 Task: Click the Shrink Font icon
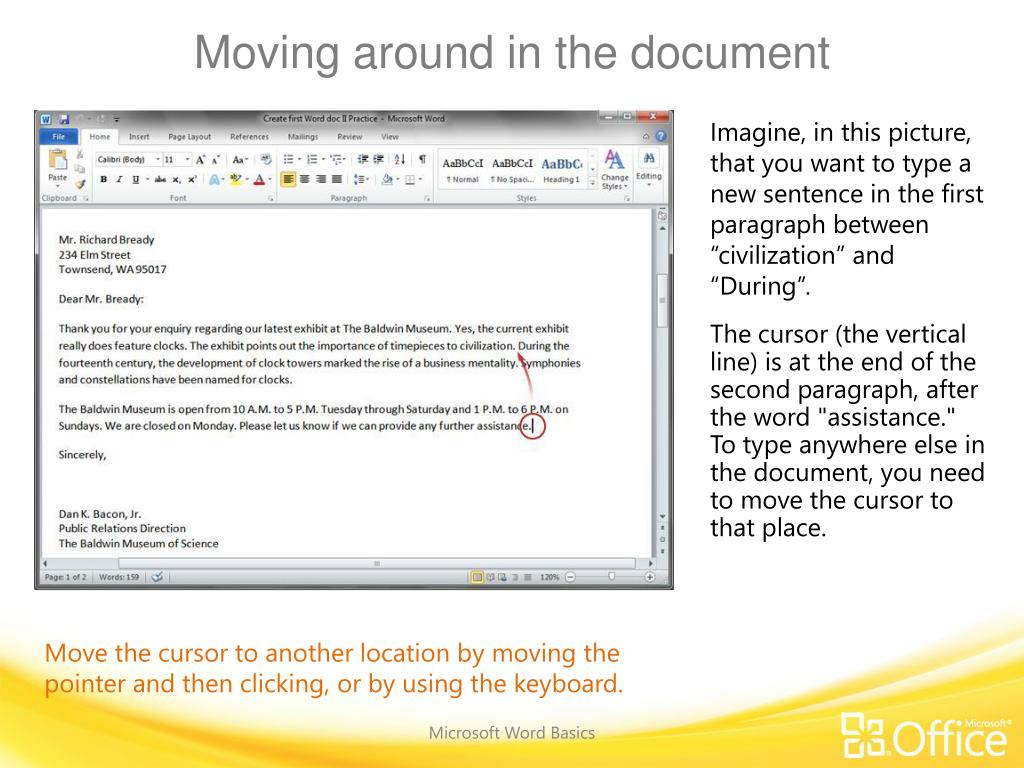click(215, 159)
